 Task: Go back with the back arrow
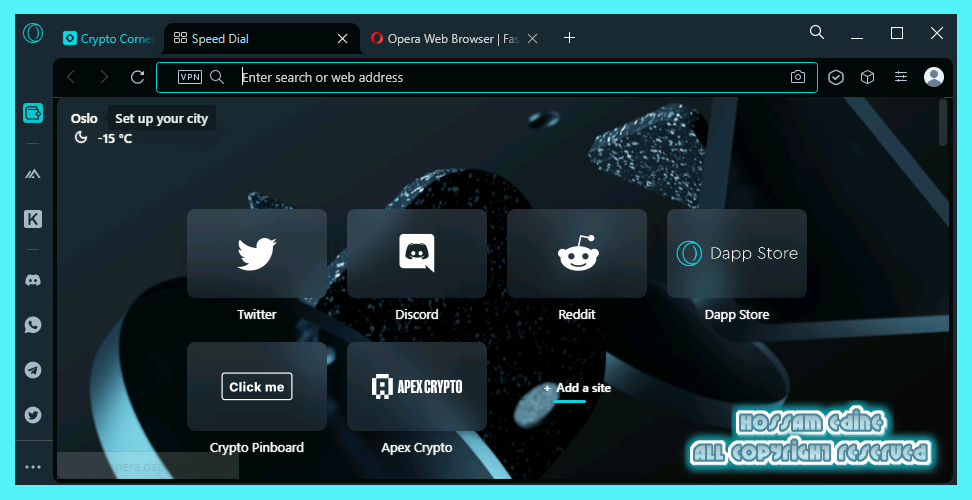[71, 77]
